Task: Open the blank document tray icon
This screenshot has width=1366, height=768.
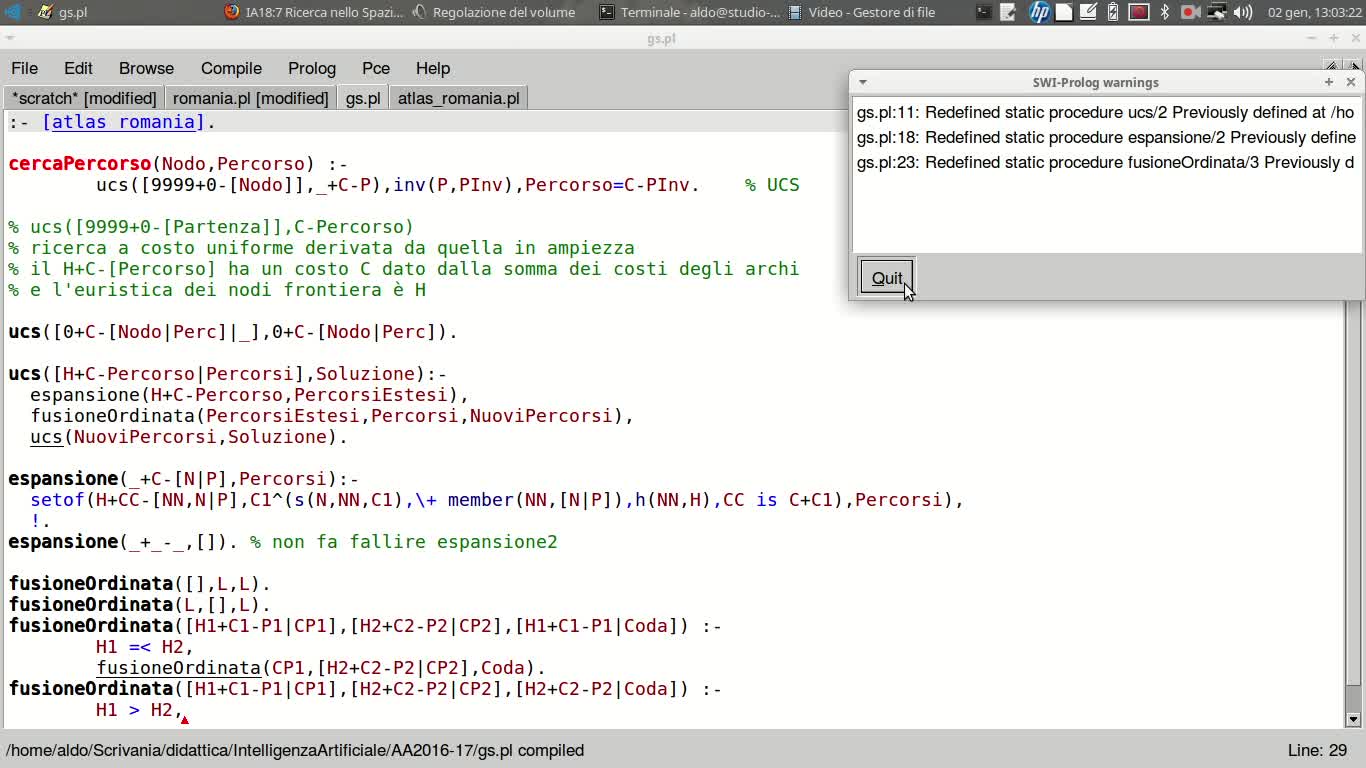Action: click(1065, 12)
